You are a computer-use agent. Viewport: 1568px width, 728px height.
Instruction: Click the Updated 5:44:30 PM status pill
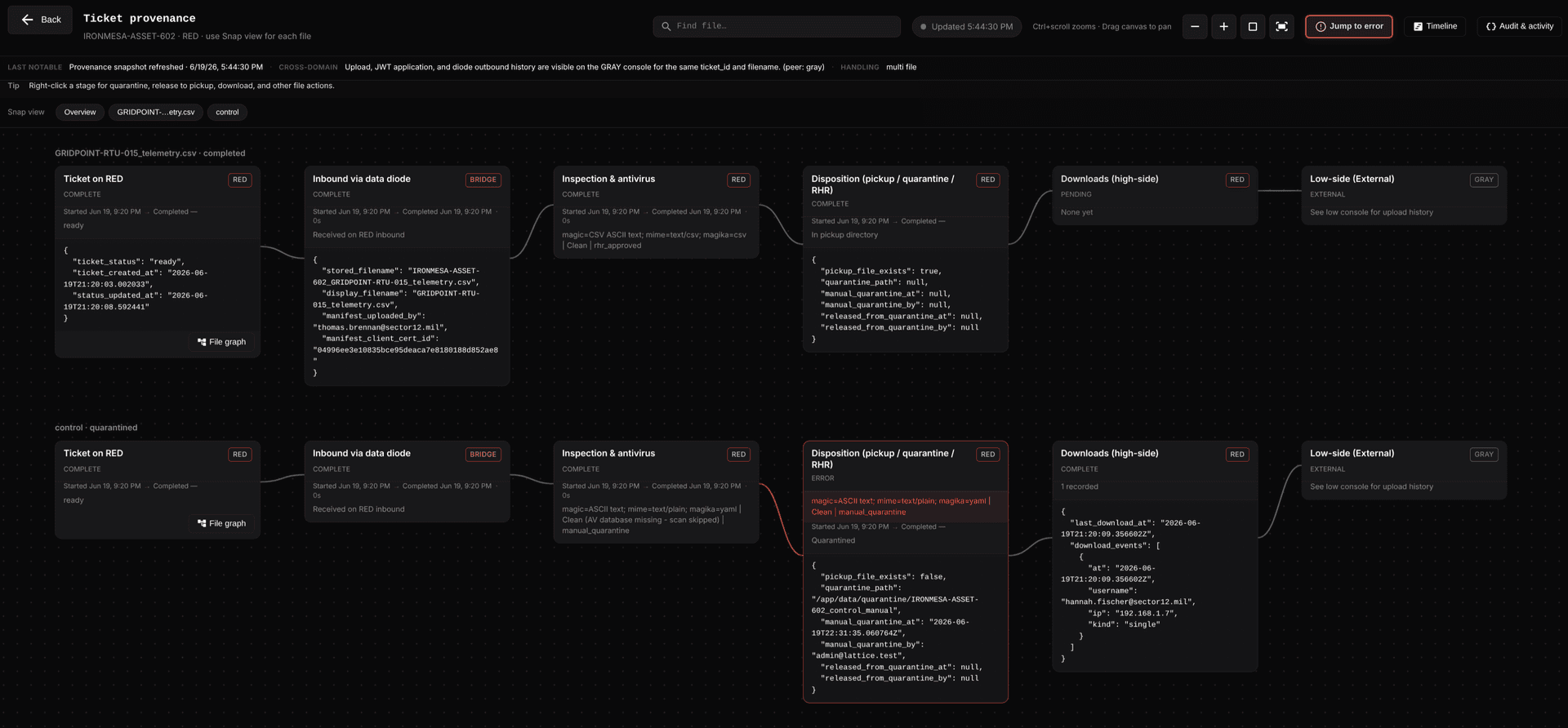pyautogui.click(x=967, y=26)
